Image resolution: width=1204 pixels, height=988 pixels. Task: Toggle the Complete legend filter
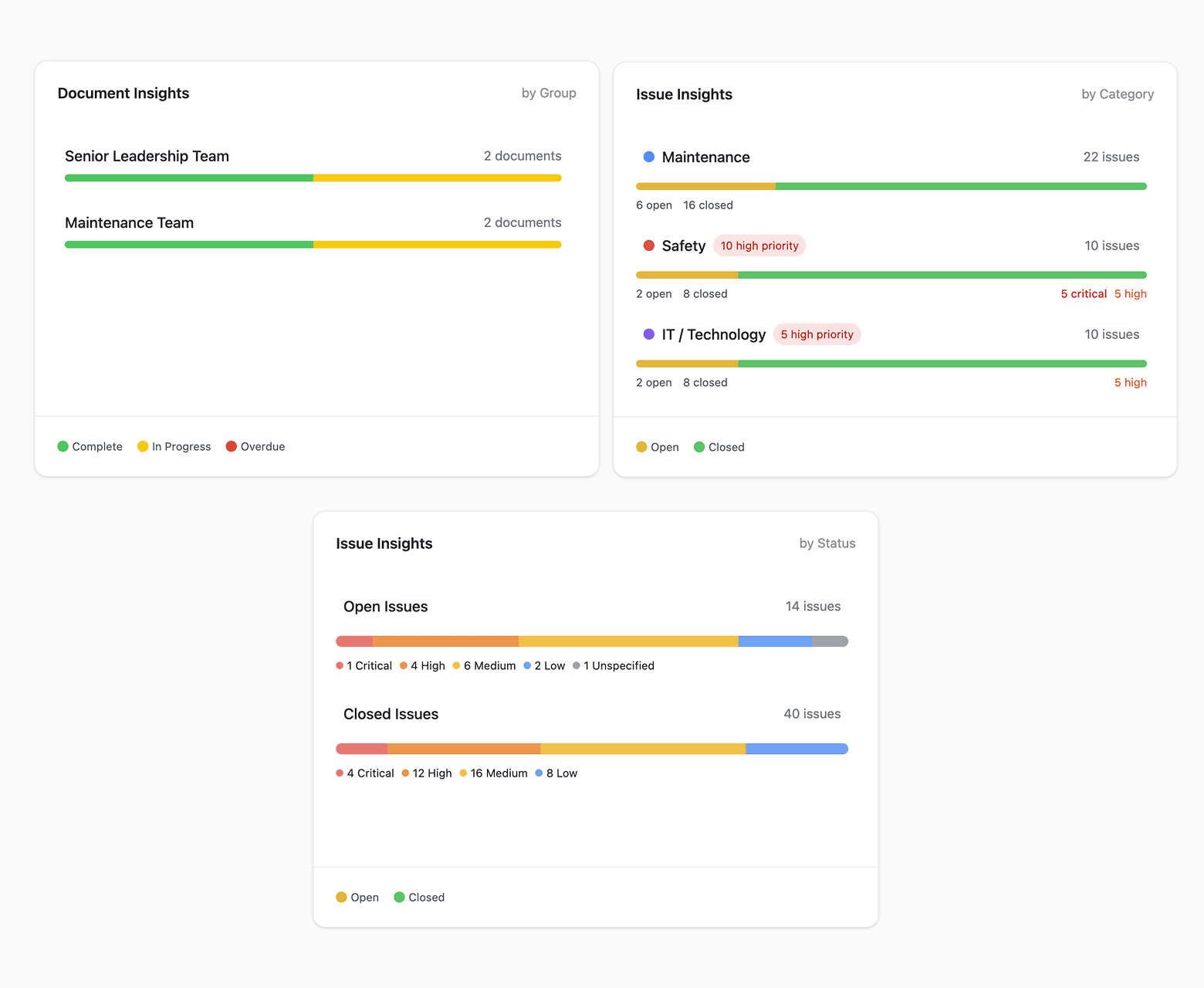[89, 446]
